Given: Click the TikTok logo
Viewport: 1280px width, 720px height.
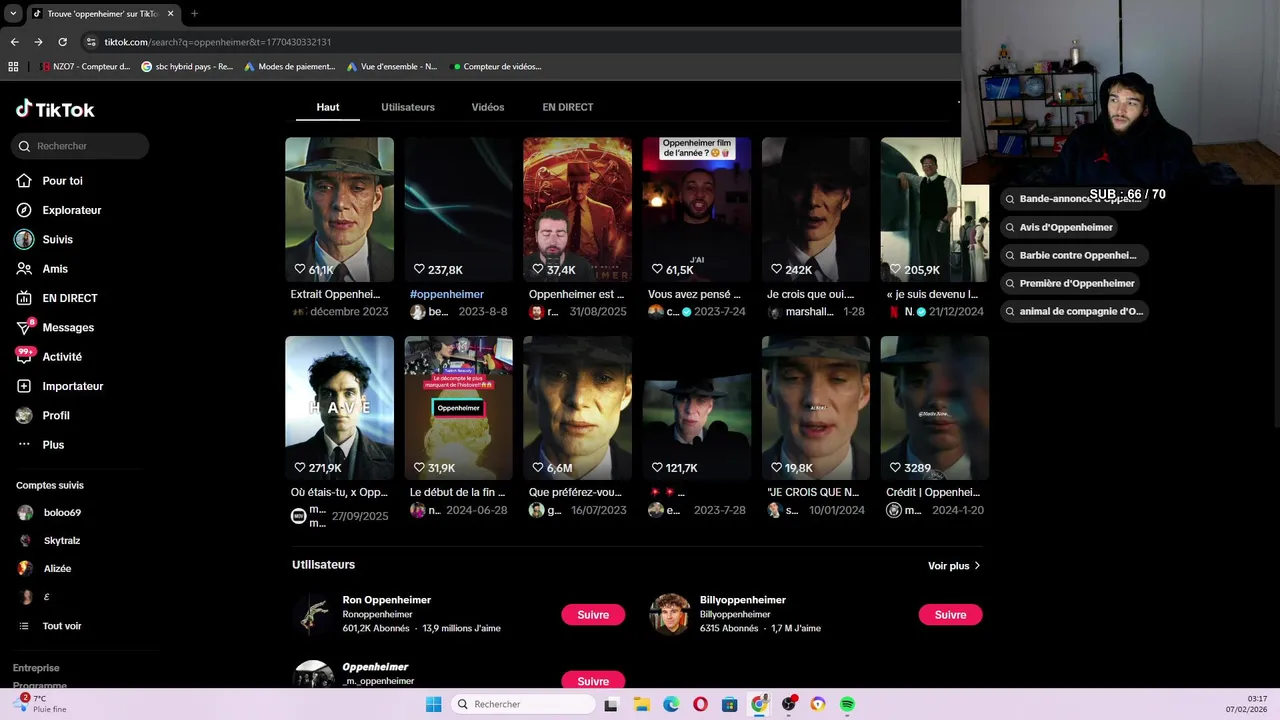Looking at the screenshot, I should pos(55,109).
